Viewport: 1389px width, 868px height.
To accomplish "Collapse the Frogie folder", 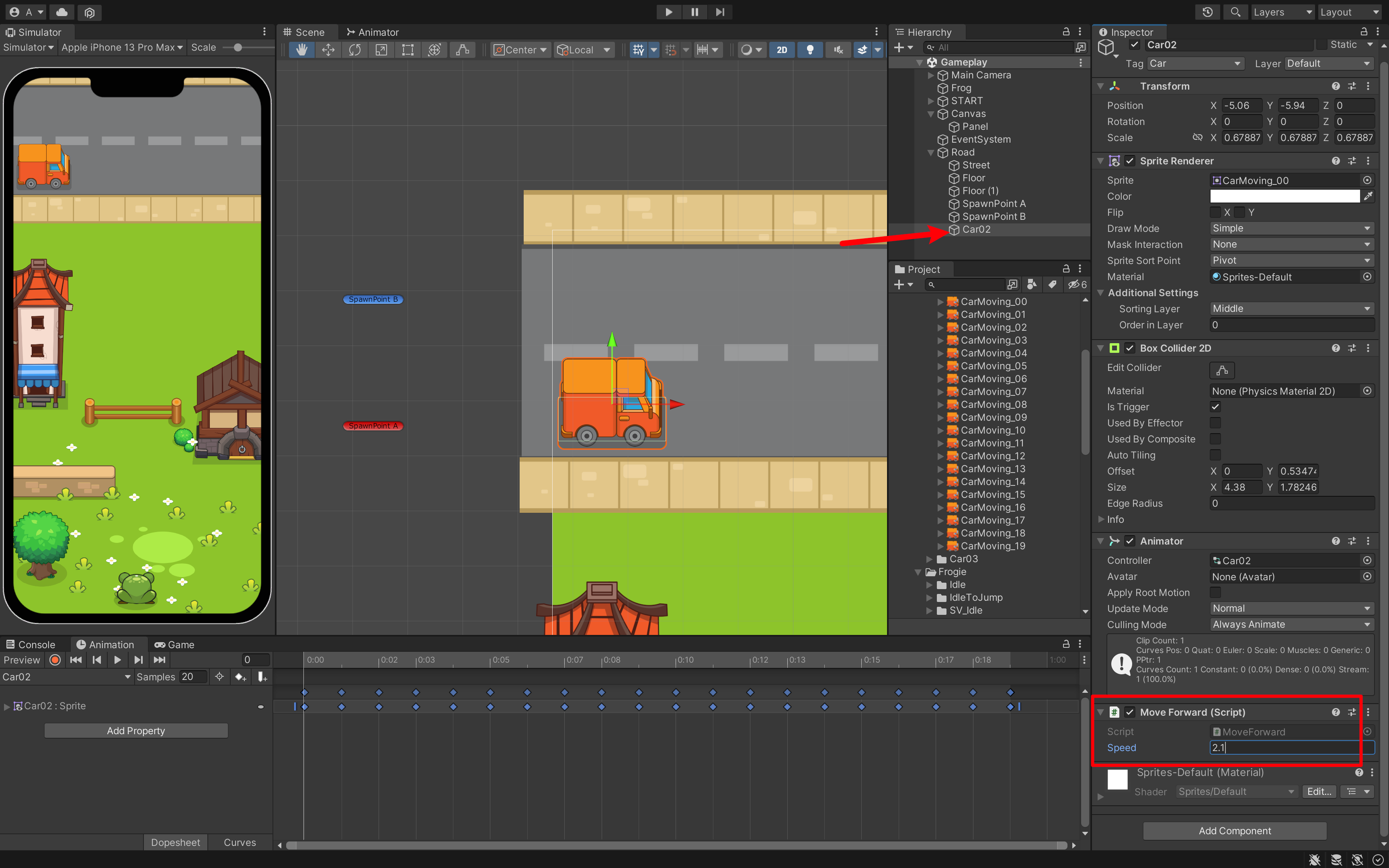I will [918, 572].
